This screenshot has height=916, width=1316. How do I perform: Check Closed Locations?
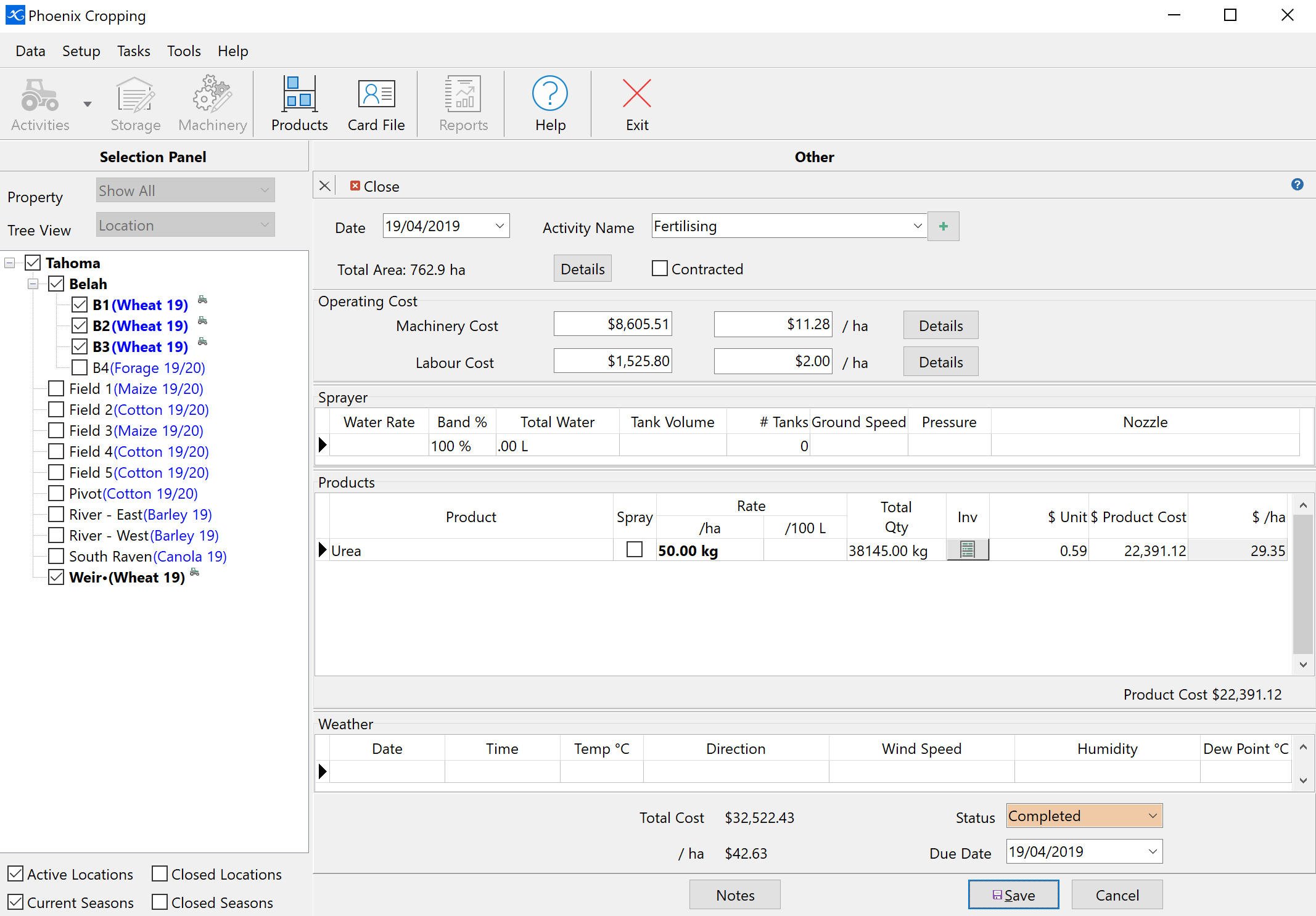160,874
